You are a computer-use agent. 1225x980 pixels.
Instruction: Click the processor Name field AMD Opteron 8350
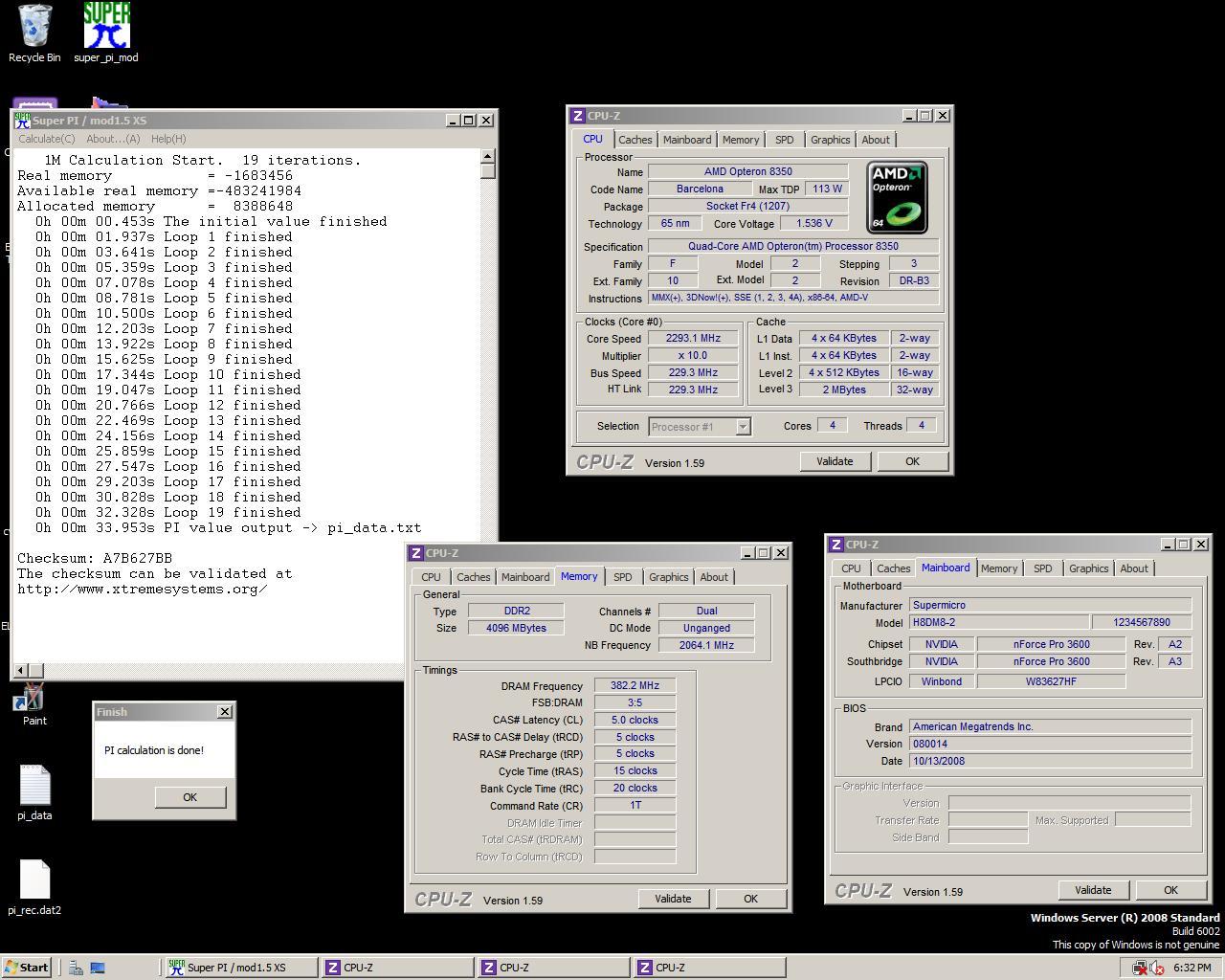747,171
